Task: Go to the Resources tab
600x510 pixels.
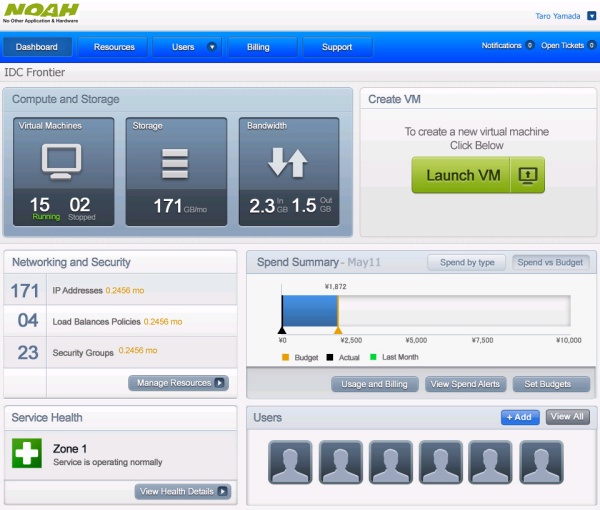Action: (114, 47)
